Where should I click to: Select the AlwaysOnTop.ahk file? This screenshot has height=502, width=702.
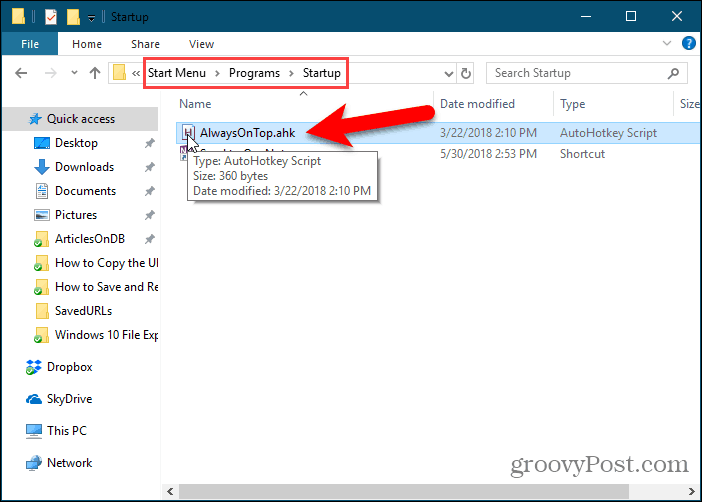[248, 133]
